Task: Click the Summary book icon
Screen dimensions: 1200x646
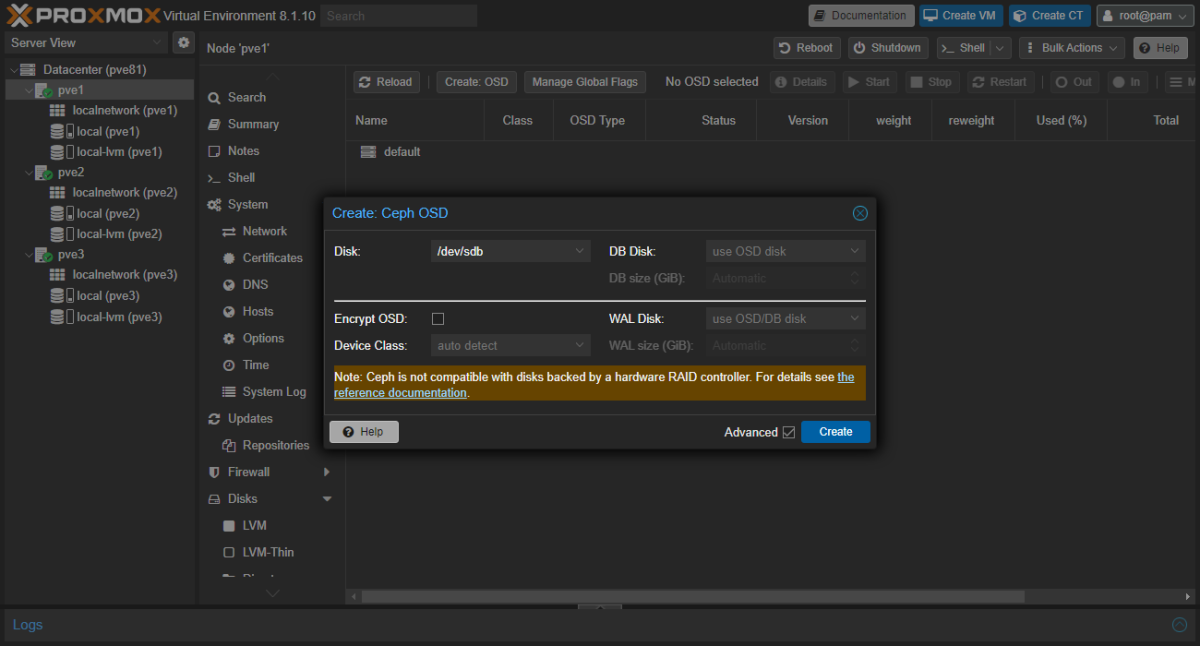Action: pyautogui.click(x=214, y=124)
